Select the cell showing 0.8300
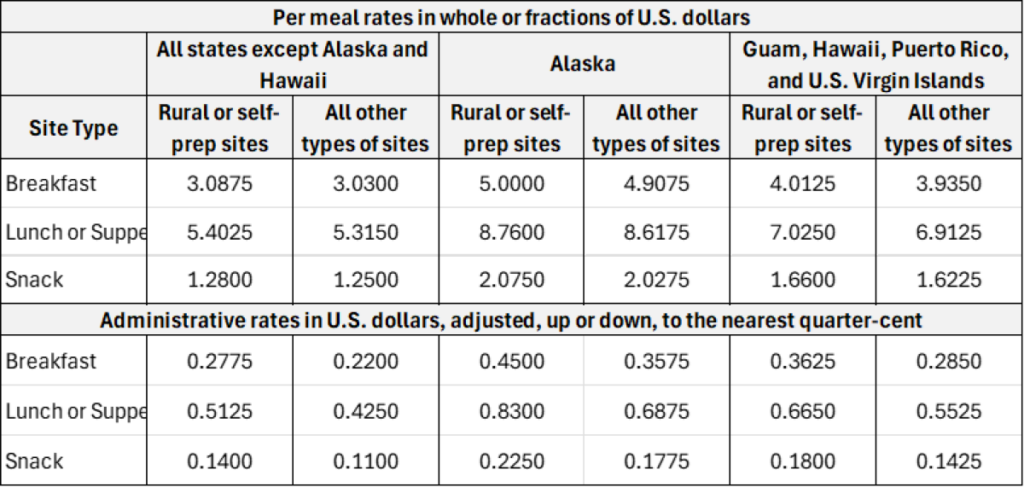This screenshot has width=1024, height=487. point(510,411)
